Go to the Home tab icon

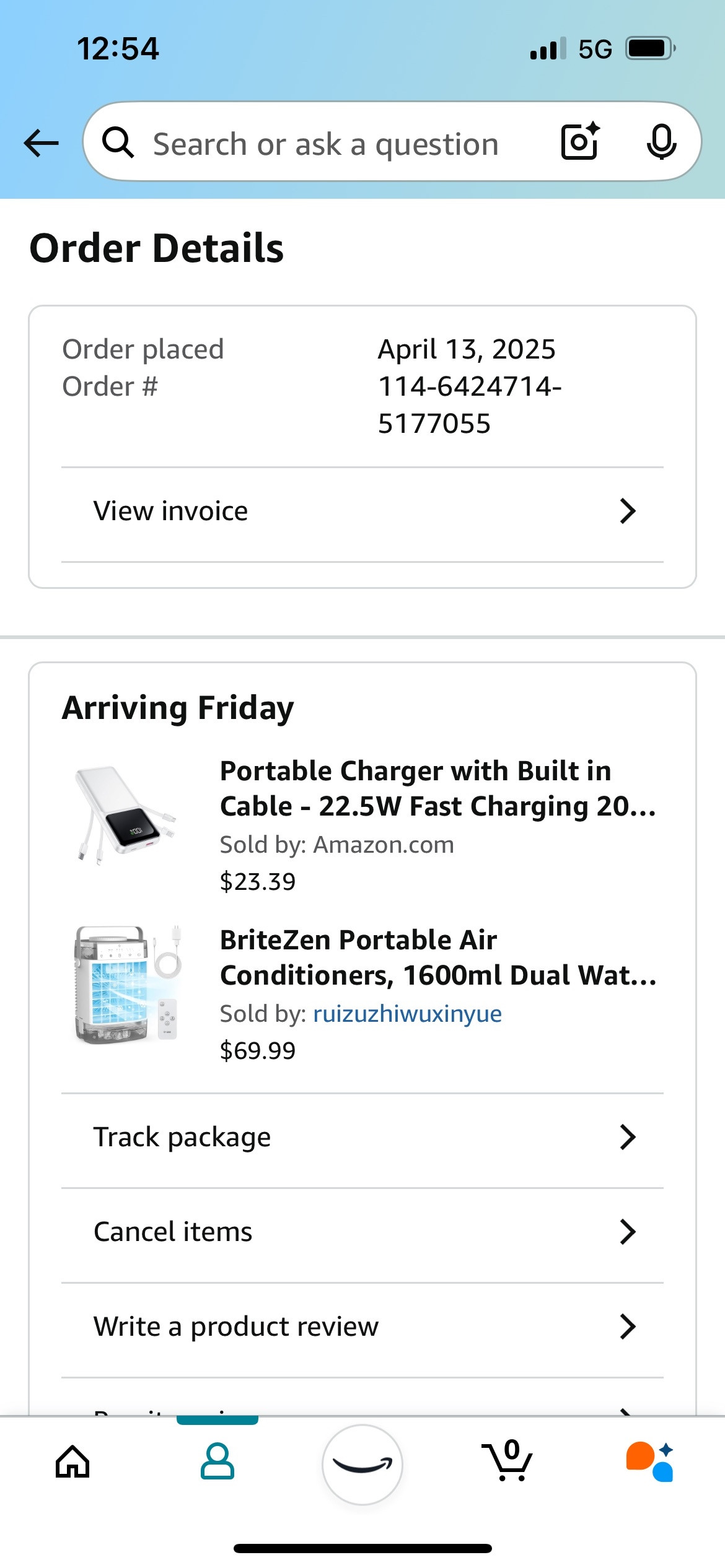pos(72,1461)
